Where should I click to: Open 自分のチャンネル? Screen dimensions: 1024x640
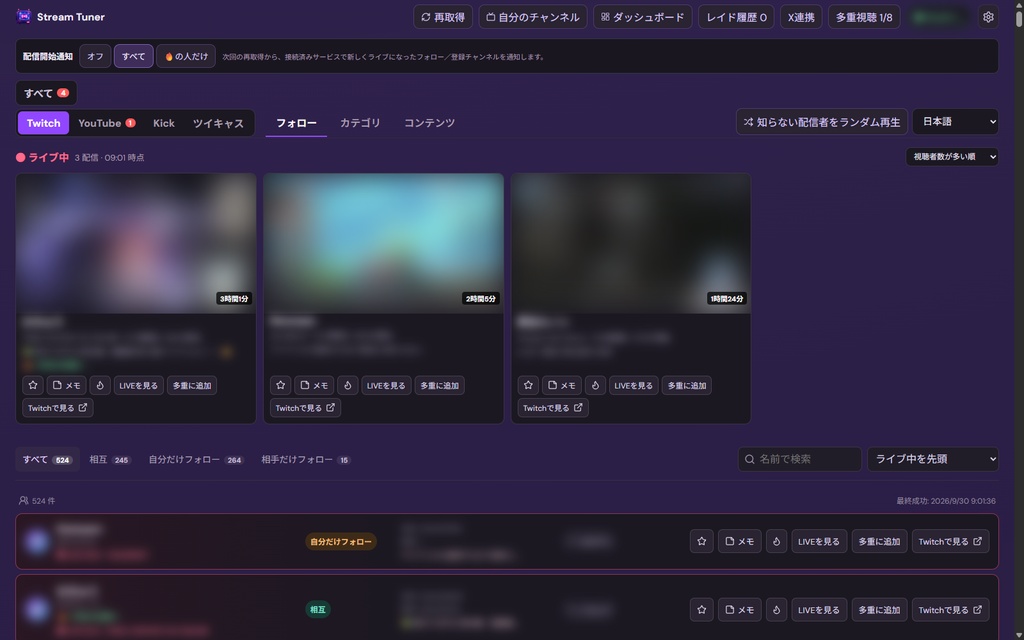[533, 17]
